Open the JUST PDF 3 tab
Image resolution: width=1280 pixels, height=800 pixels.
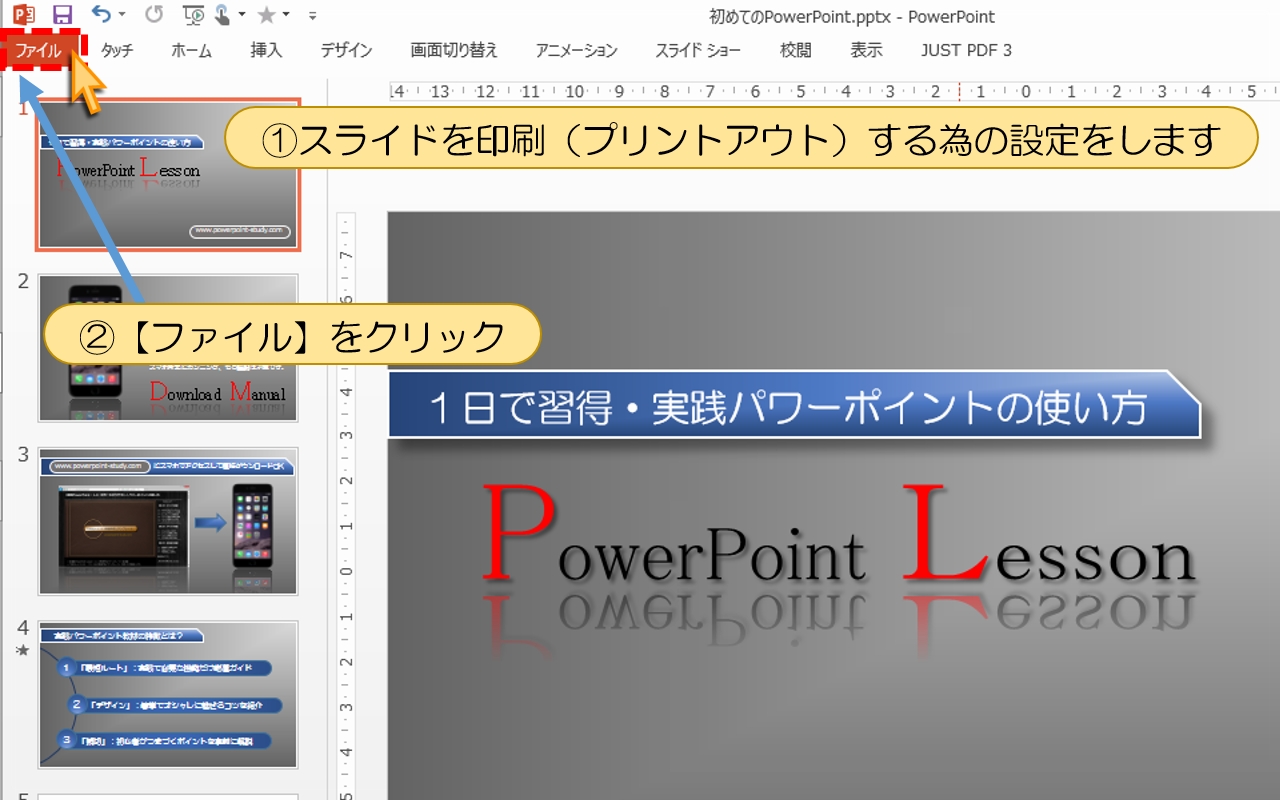click(x=966, y=50)
